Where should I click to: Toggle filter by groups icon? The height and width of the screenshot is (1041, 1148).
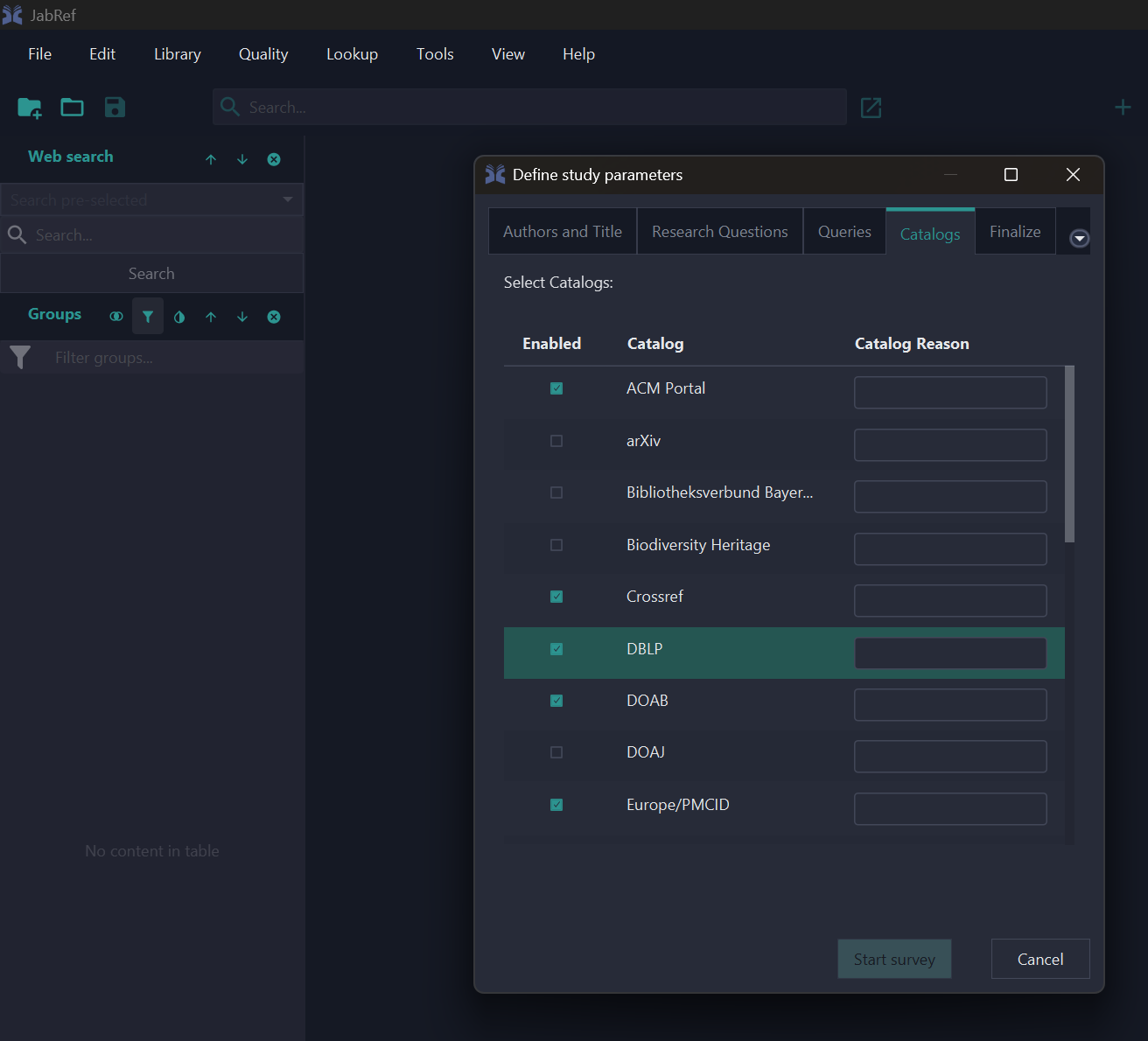pos(148,317)
